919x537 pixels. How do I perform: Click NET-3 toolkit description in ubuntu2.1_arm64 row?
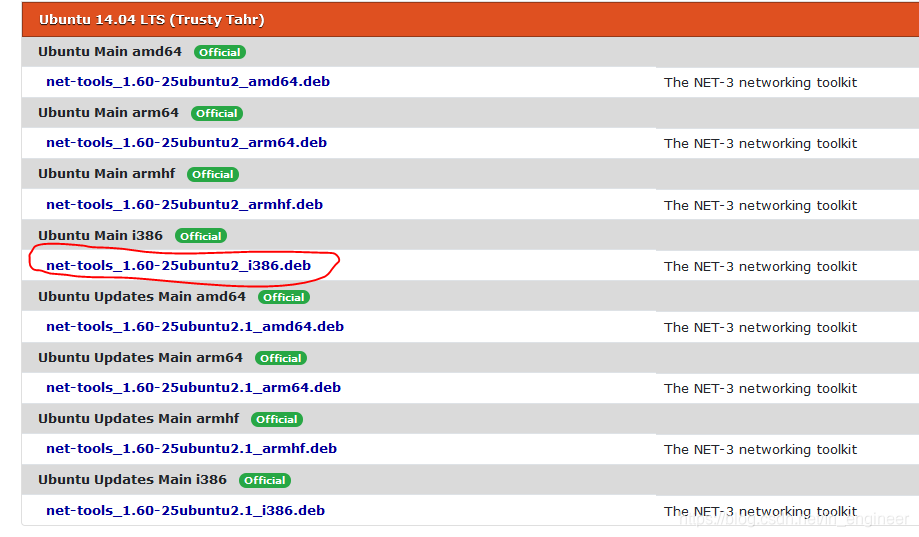point(760,389)
